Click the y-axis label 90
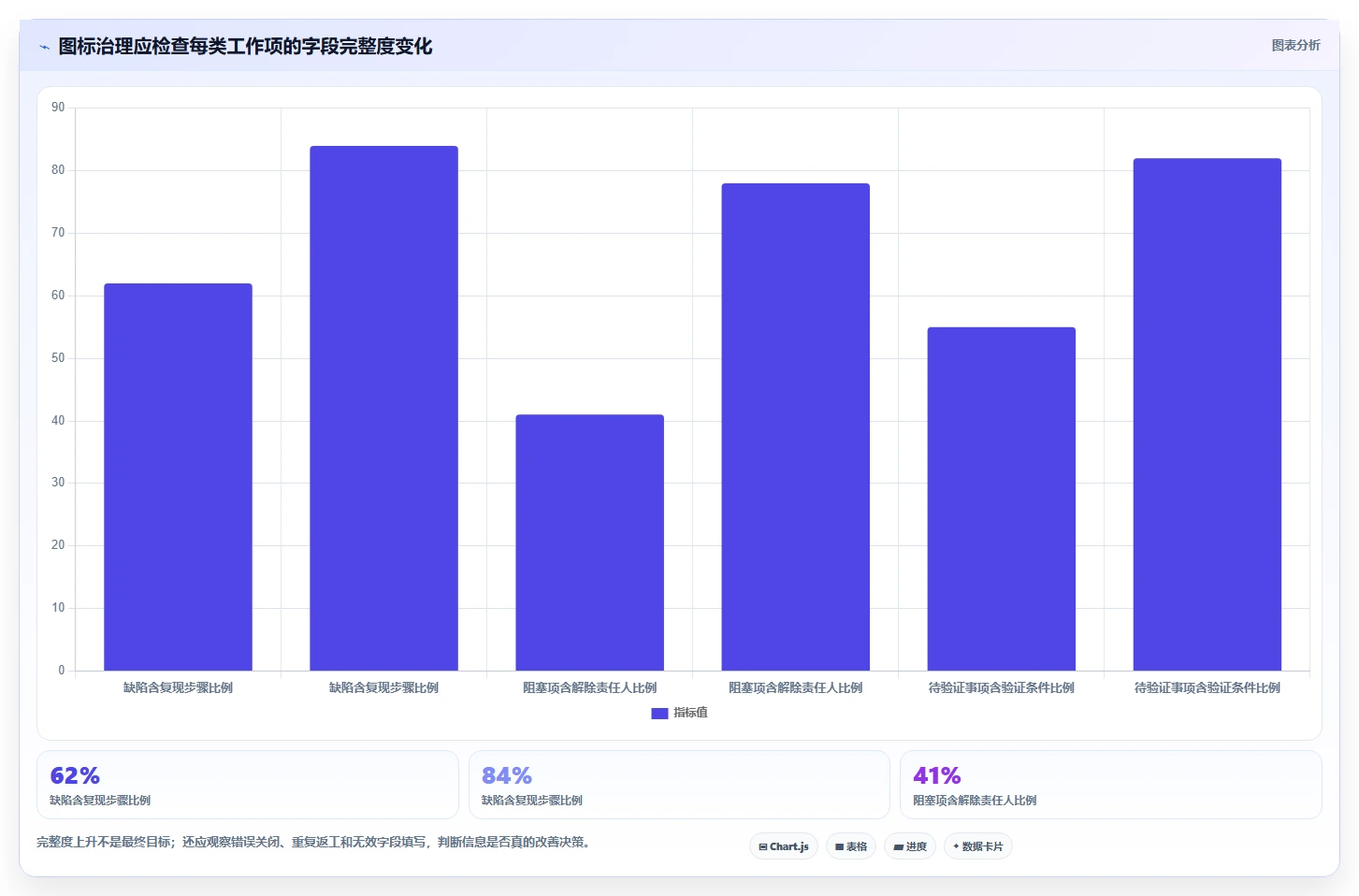This screenshot has height=896, width=1359. [x=58, y=108]
